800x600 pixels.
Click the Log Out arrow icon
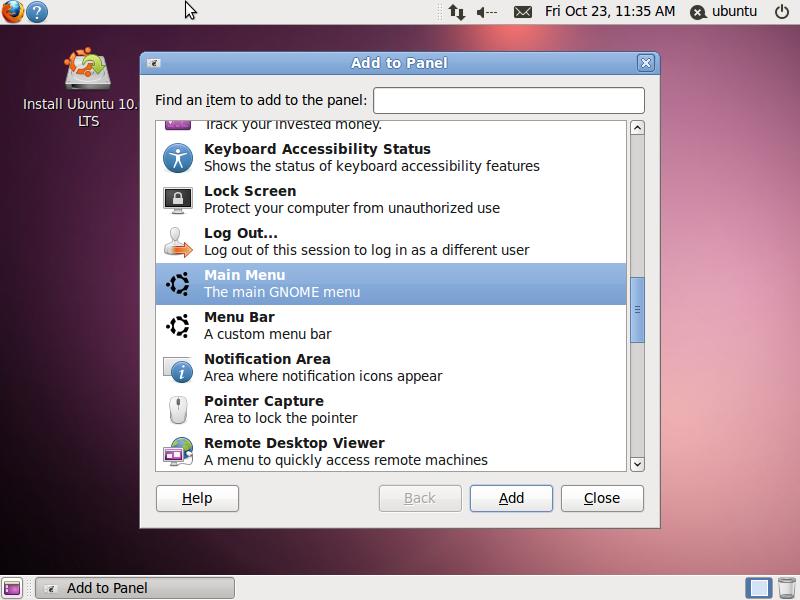click(178, 242)
